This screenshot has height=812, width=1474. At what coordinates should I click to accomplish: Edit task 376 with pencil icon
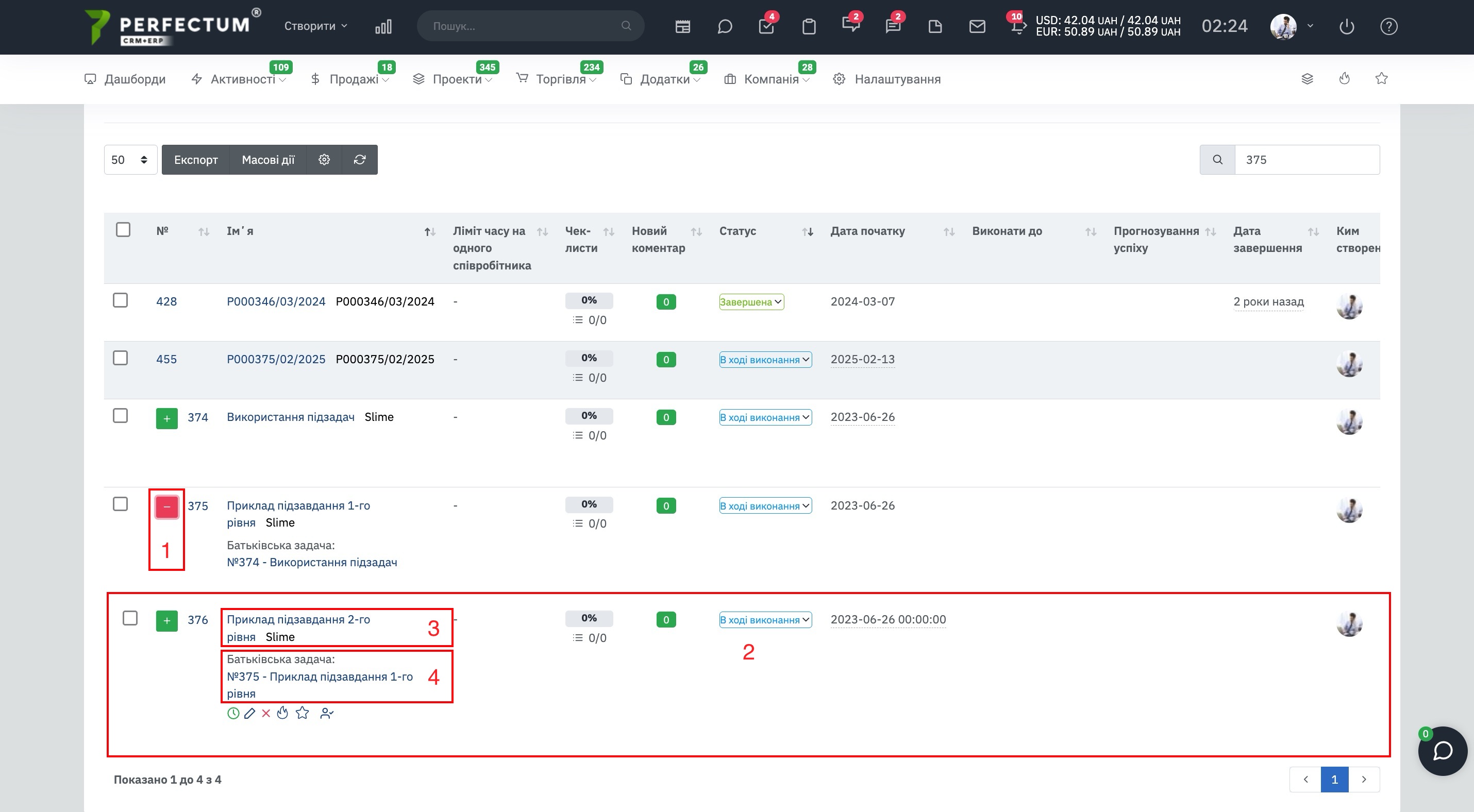pyautogui.click(x=249, y=713)
